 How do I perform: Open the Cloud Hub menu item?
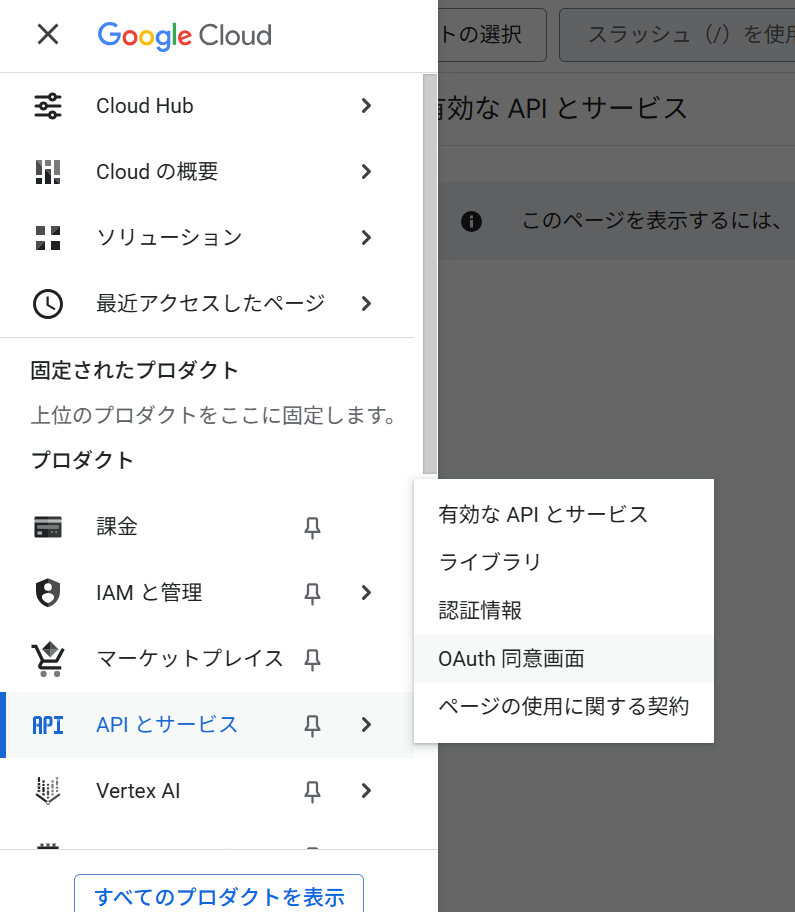coord(207,106)
